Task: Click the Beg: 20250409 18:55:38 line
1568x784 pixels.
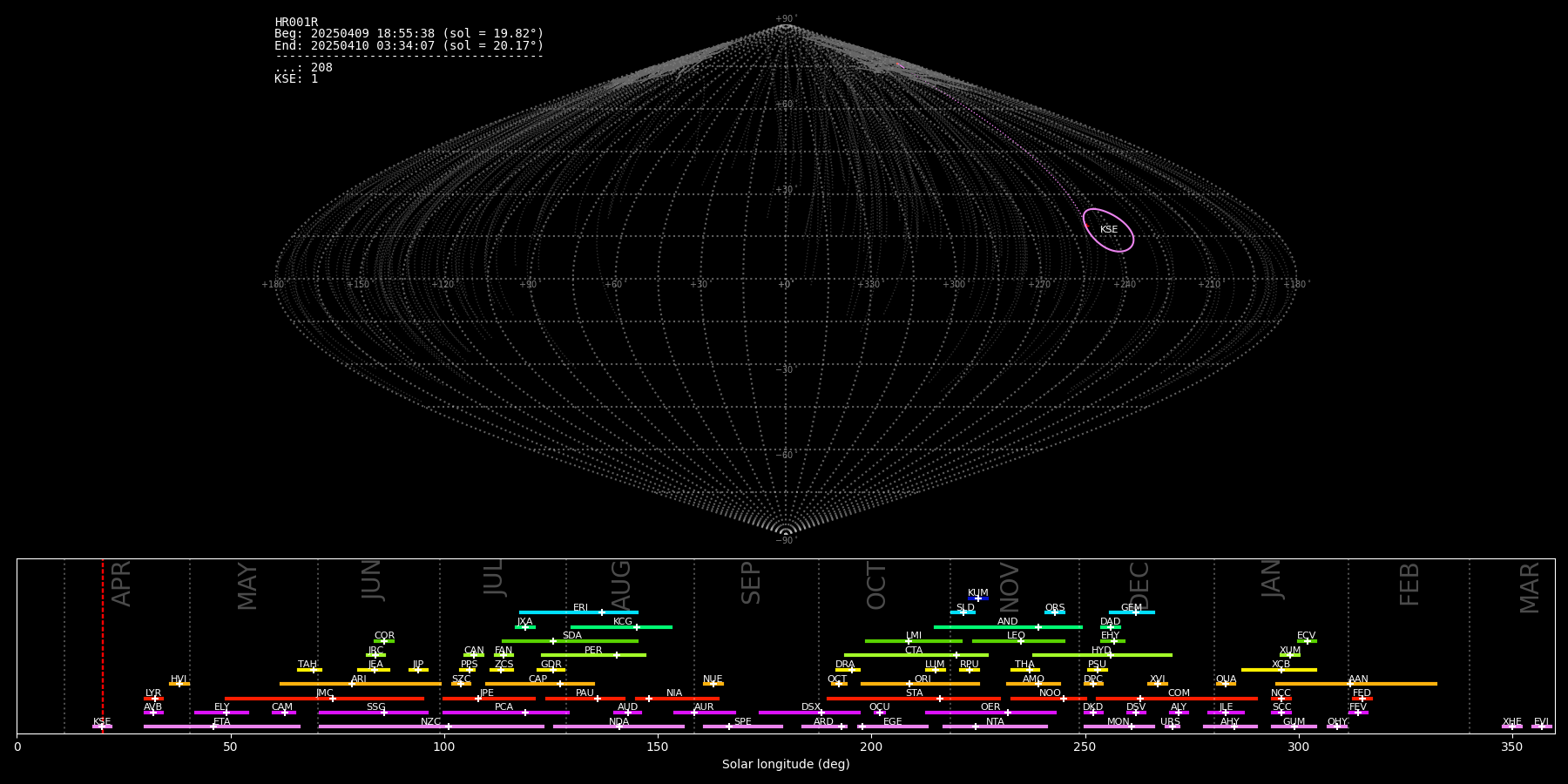Action: [x=409, y=34]
